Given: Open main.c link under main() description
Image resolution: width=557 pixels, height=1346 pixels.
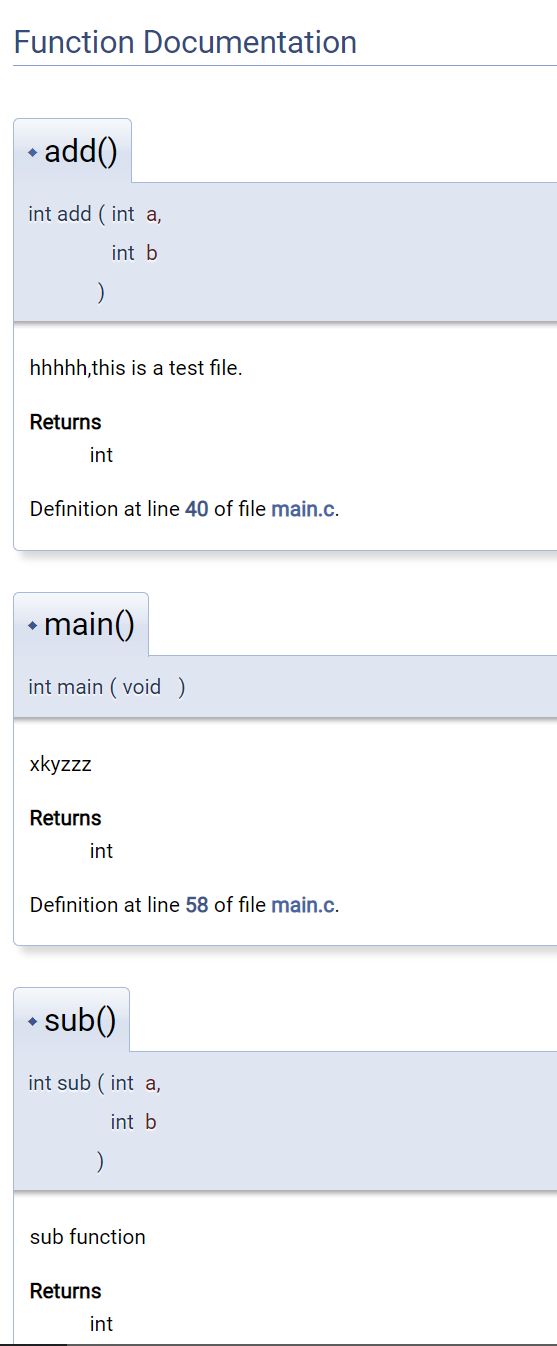Looking at the screenshot, I should coord(303,905).
